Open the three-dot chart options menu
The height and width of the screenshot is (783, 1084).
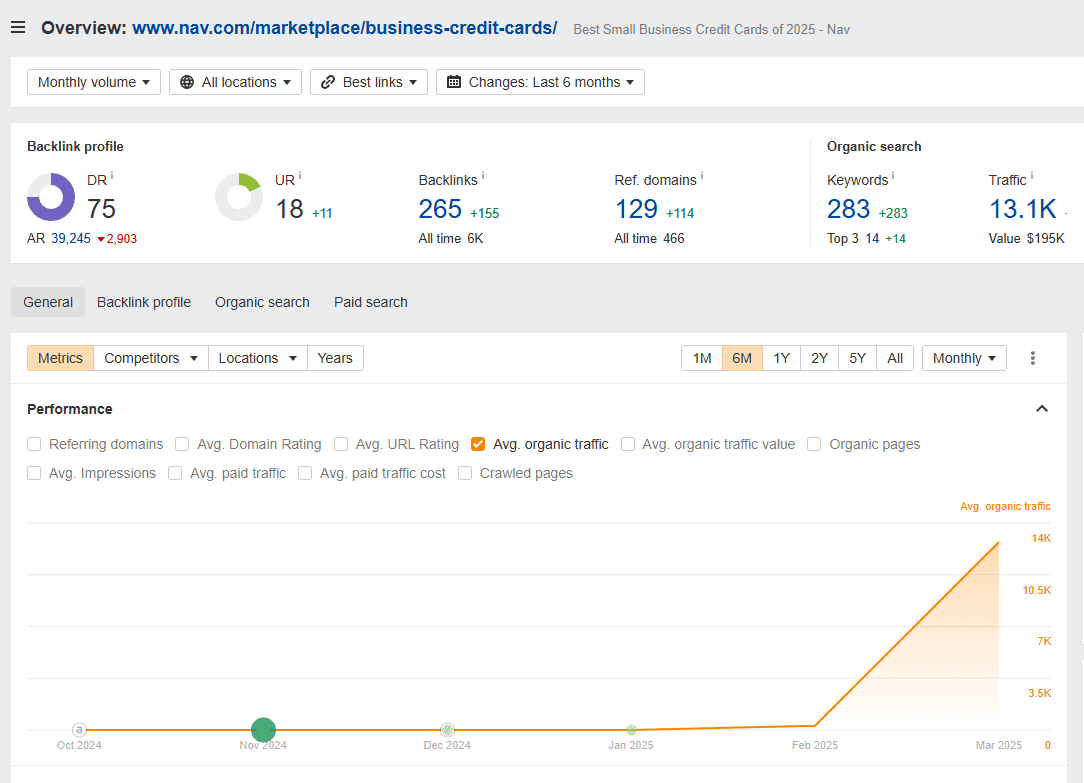point(1033,358)
